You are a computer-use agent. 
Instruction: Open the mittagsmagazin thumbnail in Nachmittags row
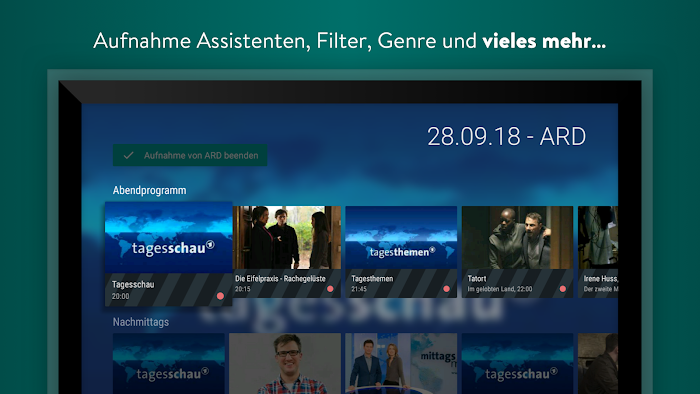point(401,364)
